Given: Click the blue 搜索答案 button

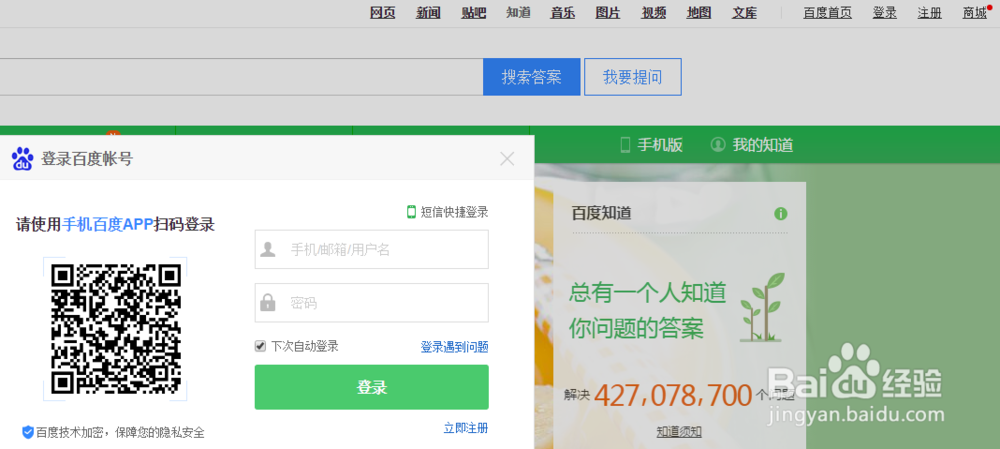Looking at the screenshot, I should [531, 77].
